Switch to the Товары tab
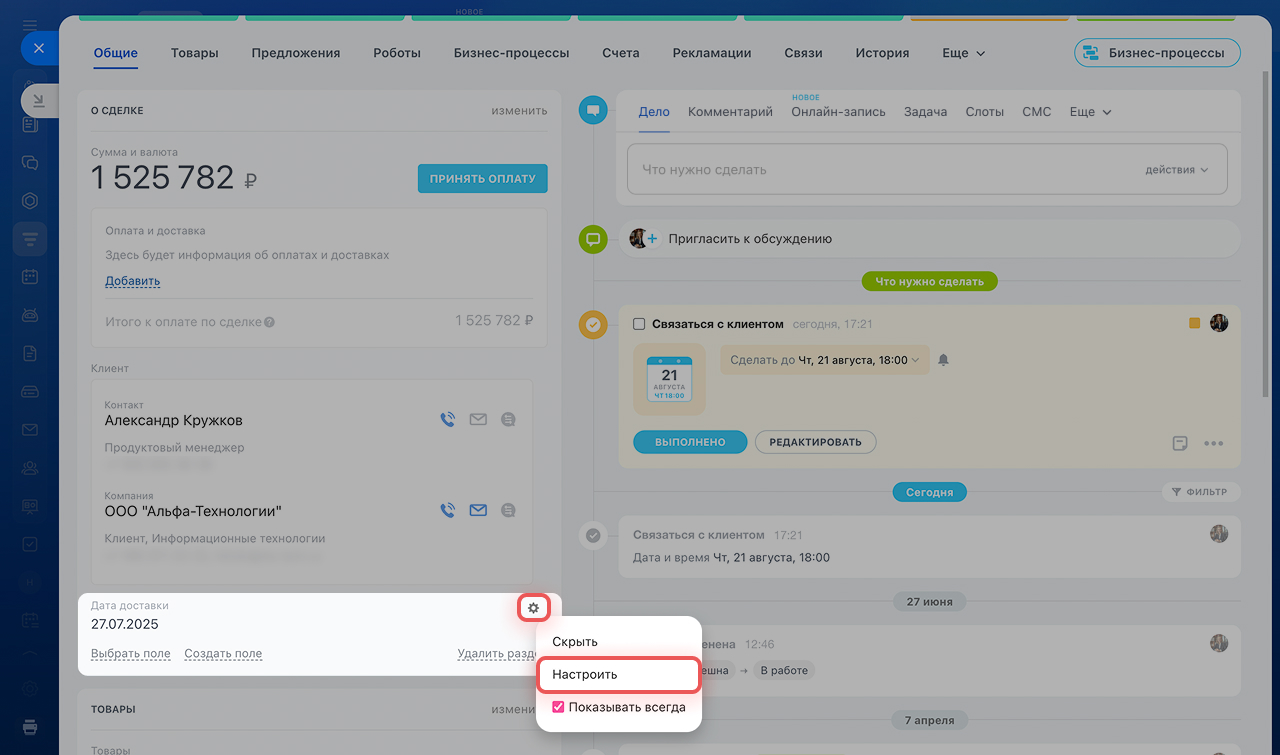 [x=195, y=53]
